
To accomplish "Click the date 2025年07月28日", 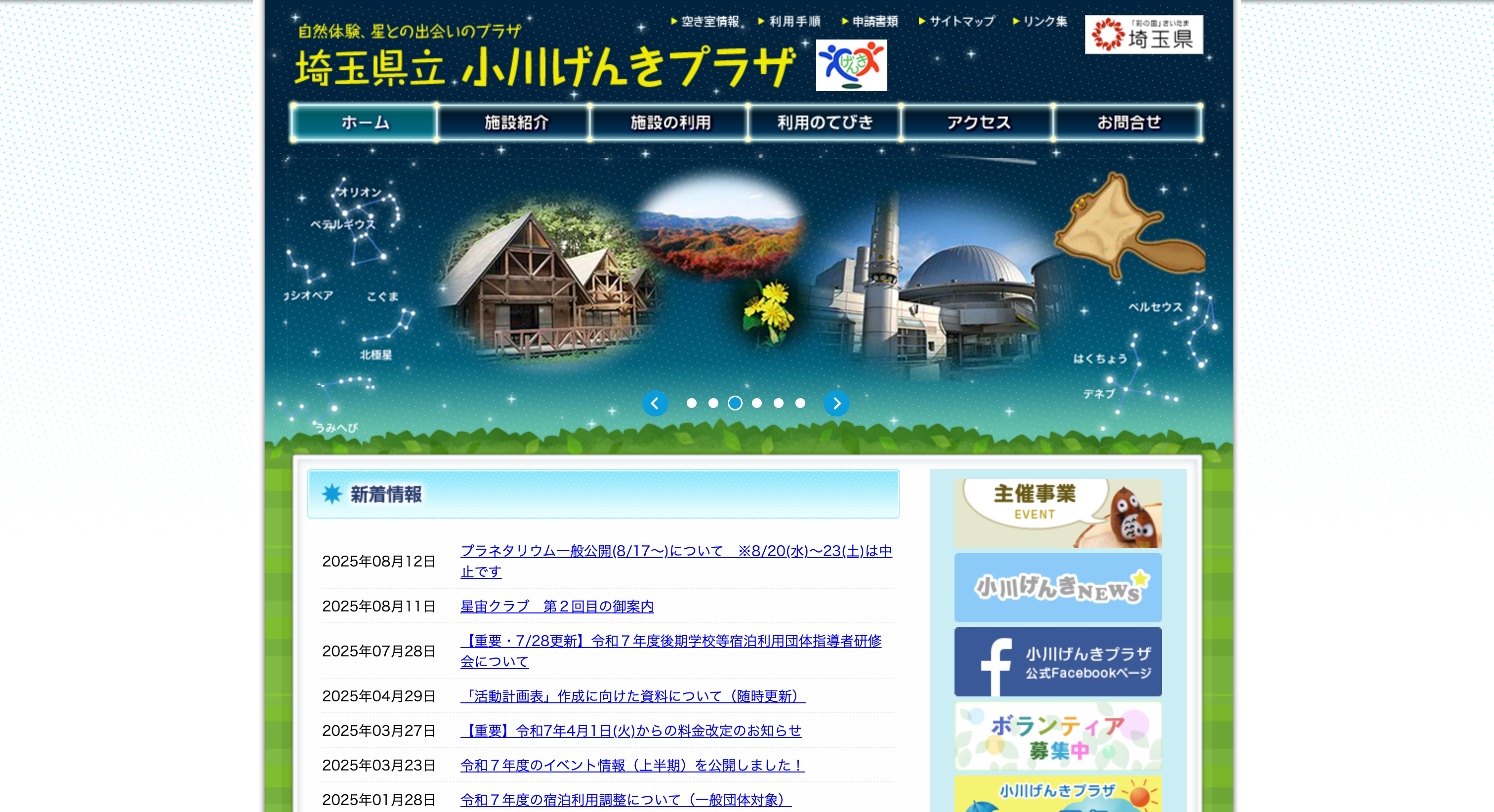I will tap(379, 651).
